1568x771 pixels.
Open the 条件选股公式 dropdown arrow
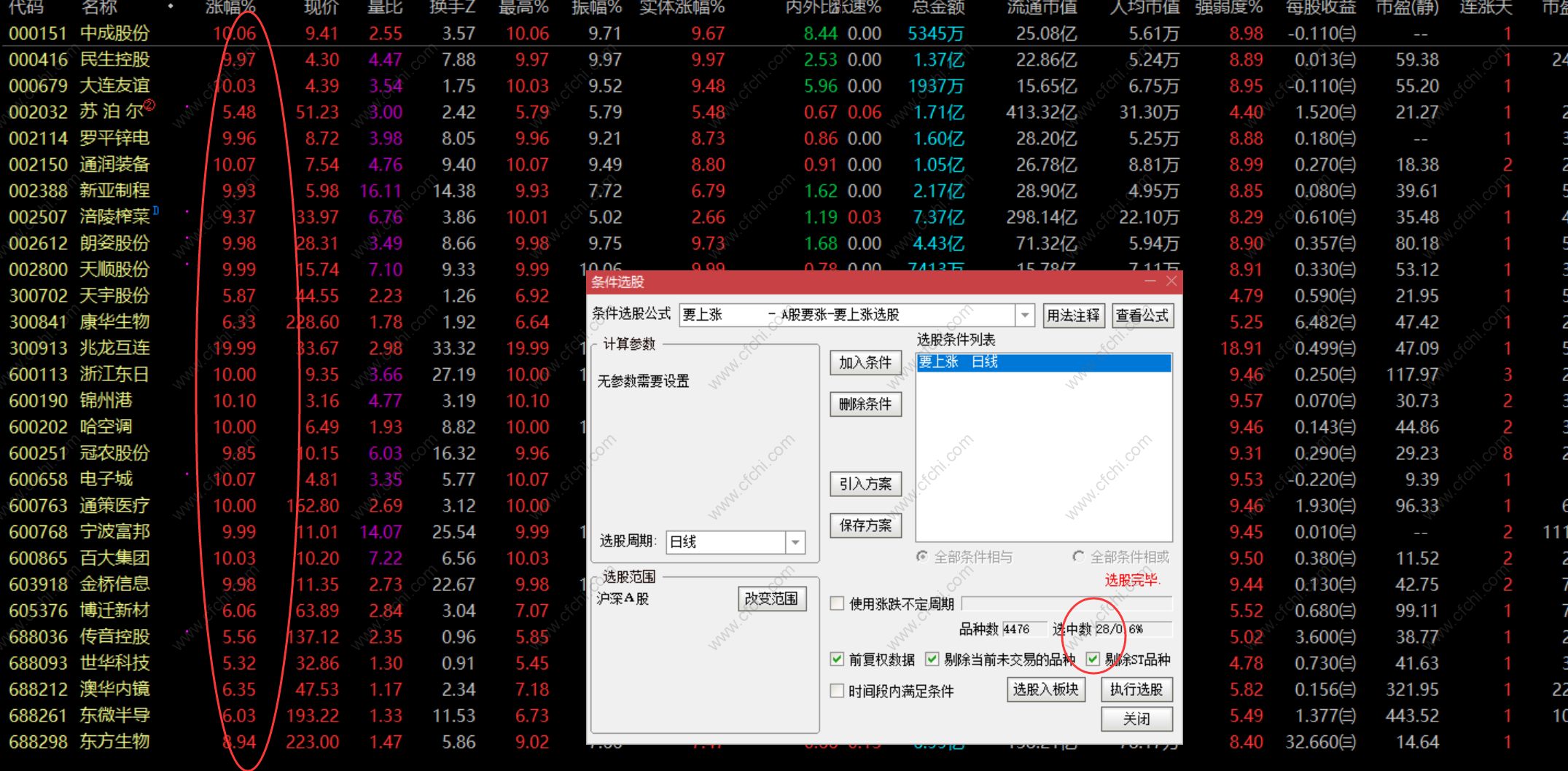[x=1025, y=315]
